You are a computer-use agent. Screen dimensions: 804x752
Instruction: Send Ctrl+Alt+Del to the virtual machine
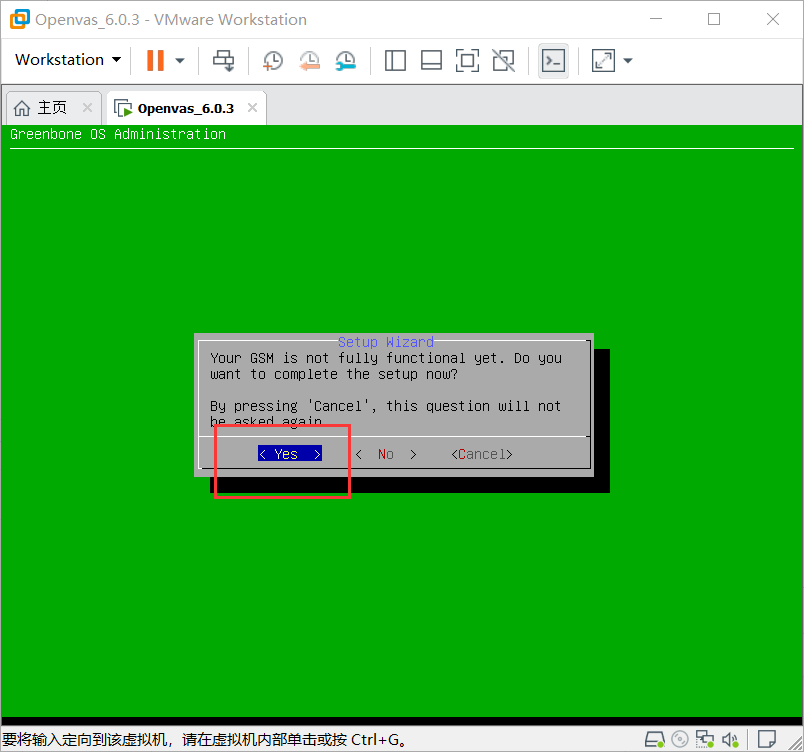click(224, 60)
